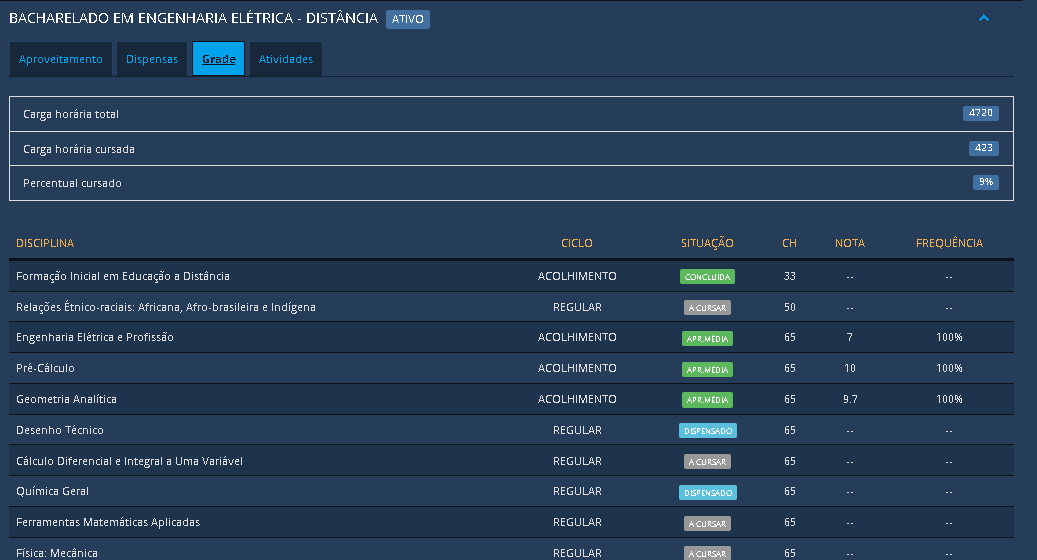Click APR.MÉDIA badge for Pré-Cálculo
This screenshot has height=560, width=1037.
click(x=707, y=369)
